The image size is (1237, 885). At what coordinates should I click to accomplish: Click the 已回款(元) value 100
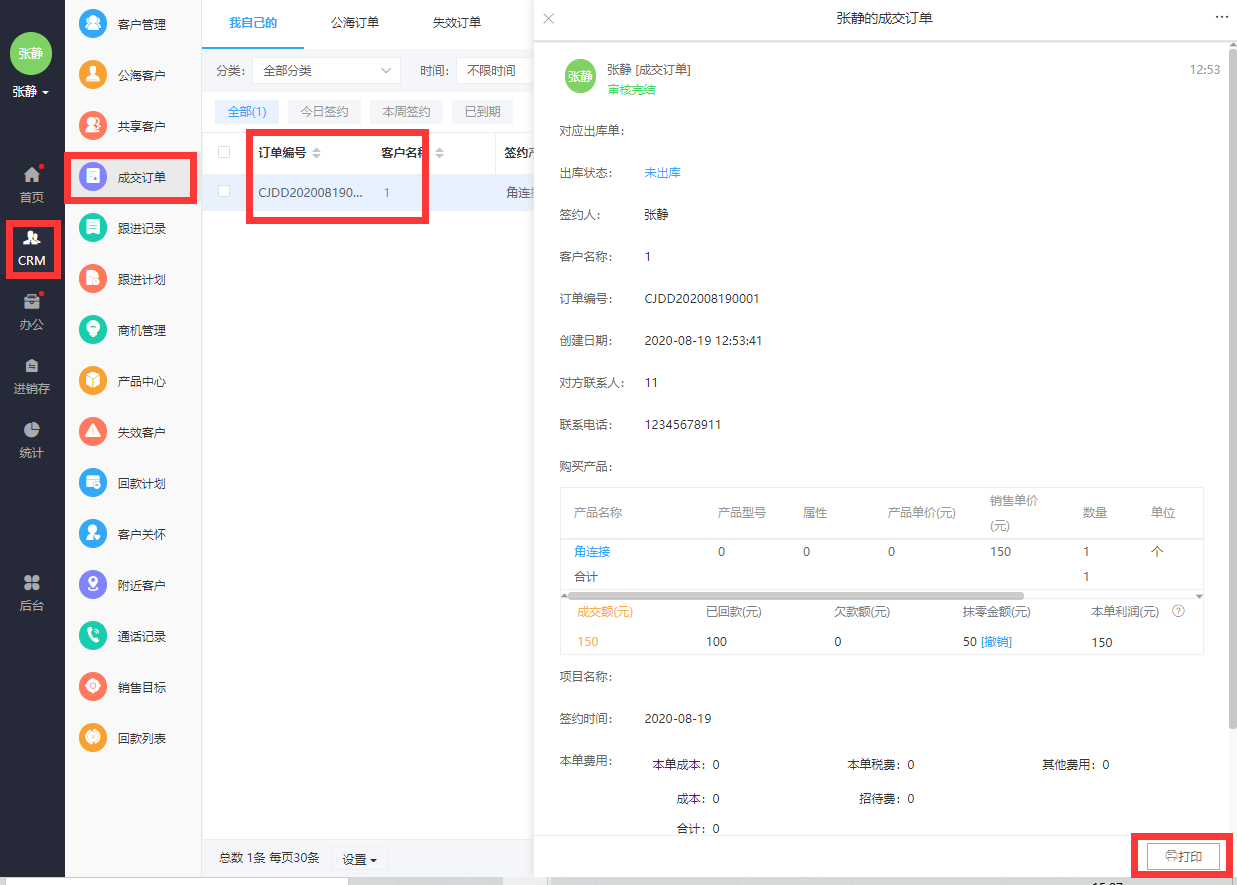(716, 642)
